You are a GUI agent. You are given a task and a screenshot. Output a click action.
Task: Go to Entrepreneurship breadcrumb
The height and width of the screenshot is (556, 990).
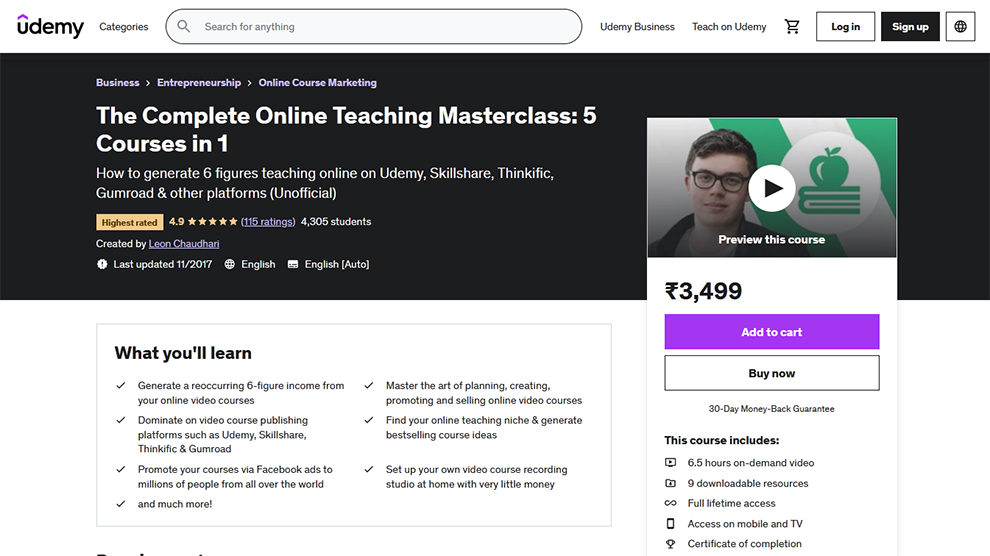click(x=199, y=83)
